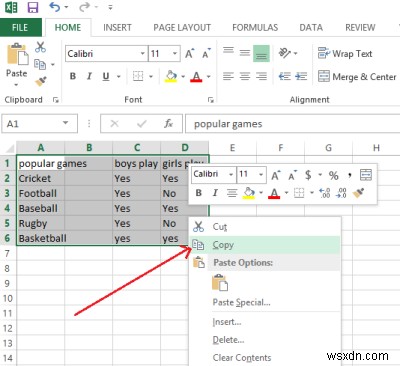The width and height of the screenshot is (400, 366).
Task: Click mini toolbar Percent Style icon
Action: coord(334,175)
